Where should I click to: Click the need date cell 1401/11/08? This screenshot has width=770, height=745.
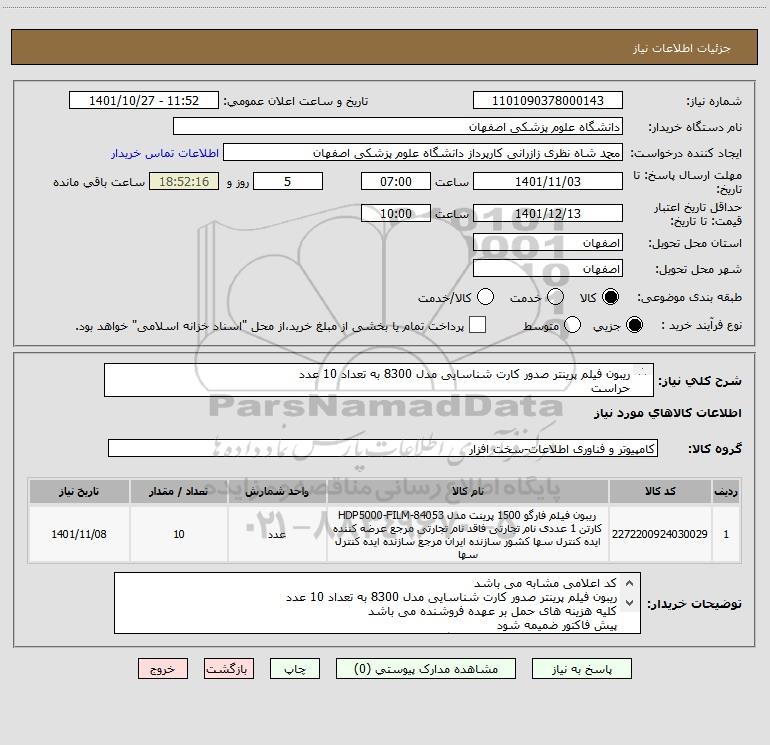point(79,534)
